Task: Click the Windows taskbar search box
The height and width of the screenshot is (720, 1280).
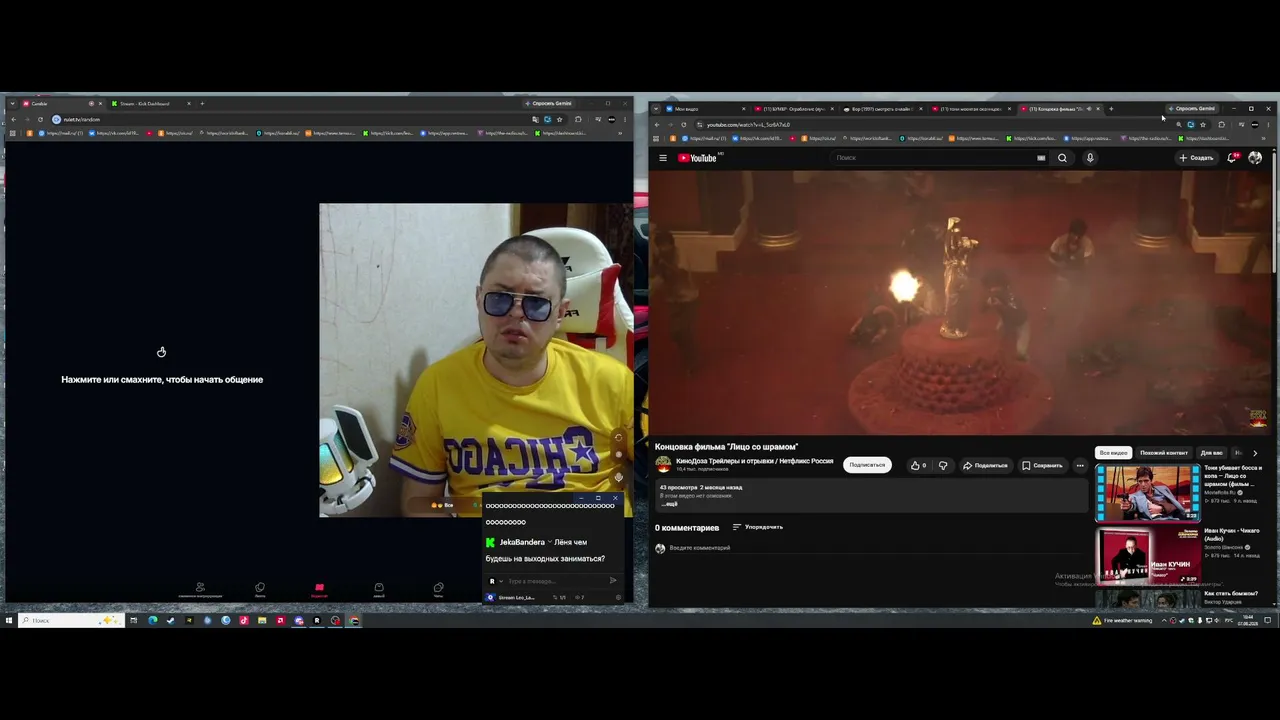Action: (x=70, y=620)
